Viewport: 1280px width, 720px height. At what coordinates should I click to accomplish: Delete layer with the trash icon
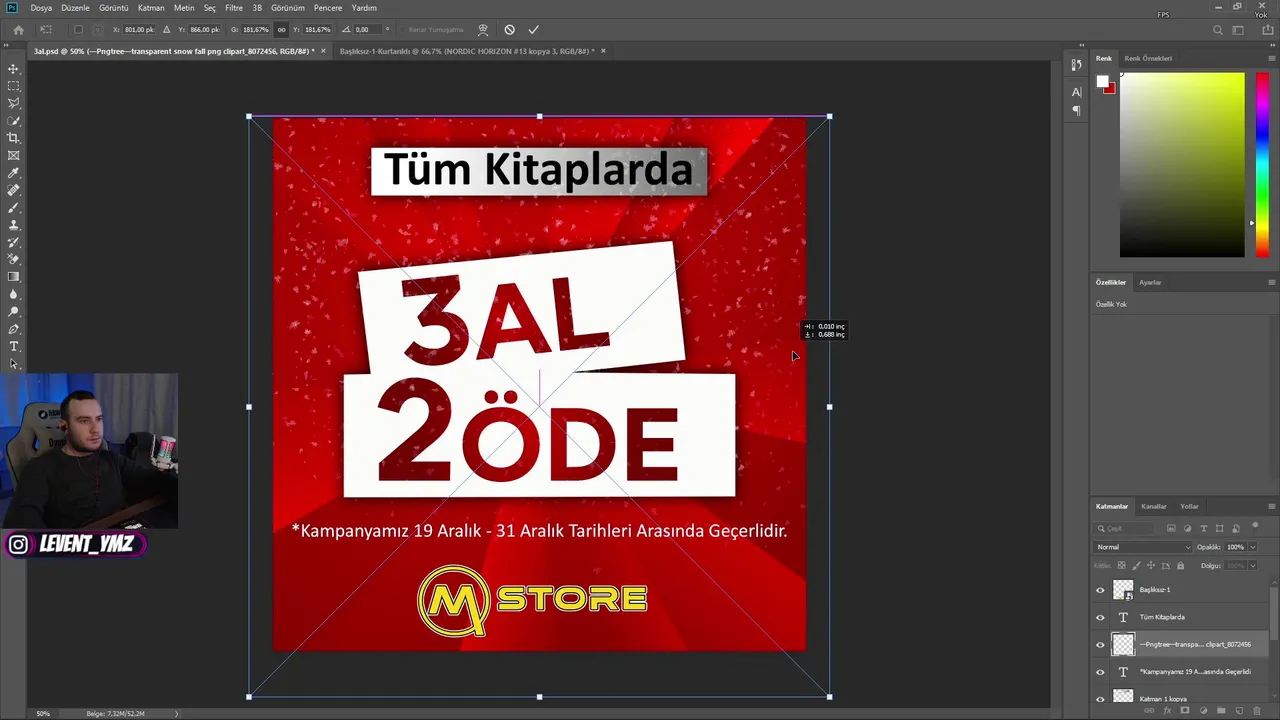coord(1256,710)
